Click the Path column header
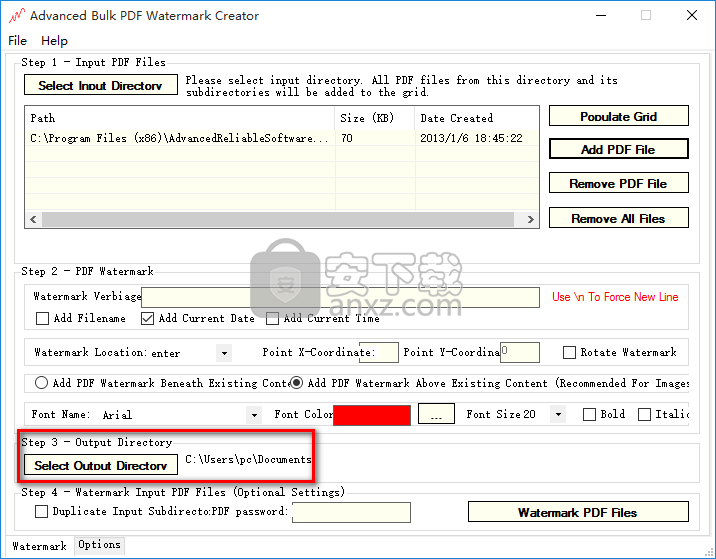 coord(180,118)
